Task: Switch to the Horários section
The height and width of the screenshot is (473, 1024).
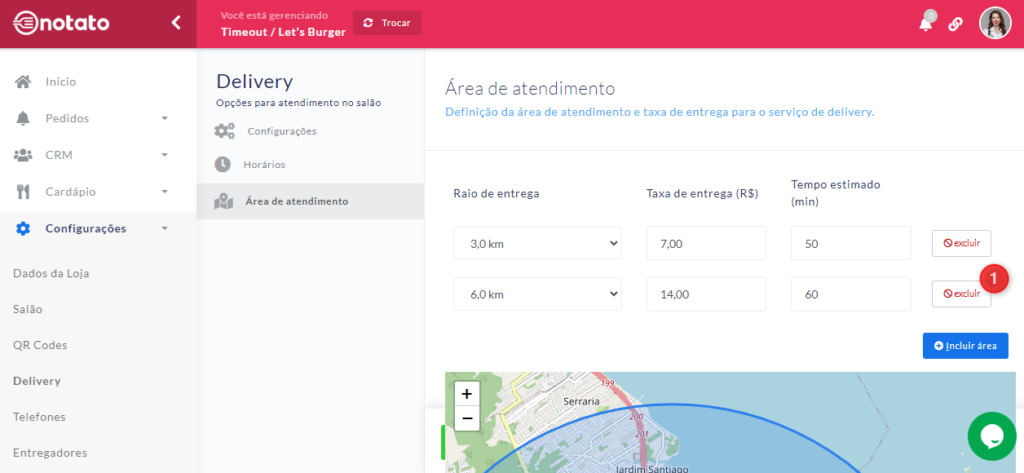Action: click(266, 164)
